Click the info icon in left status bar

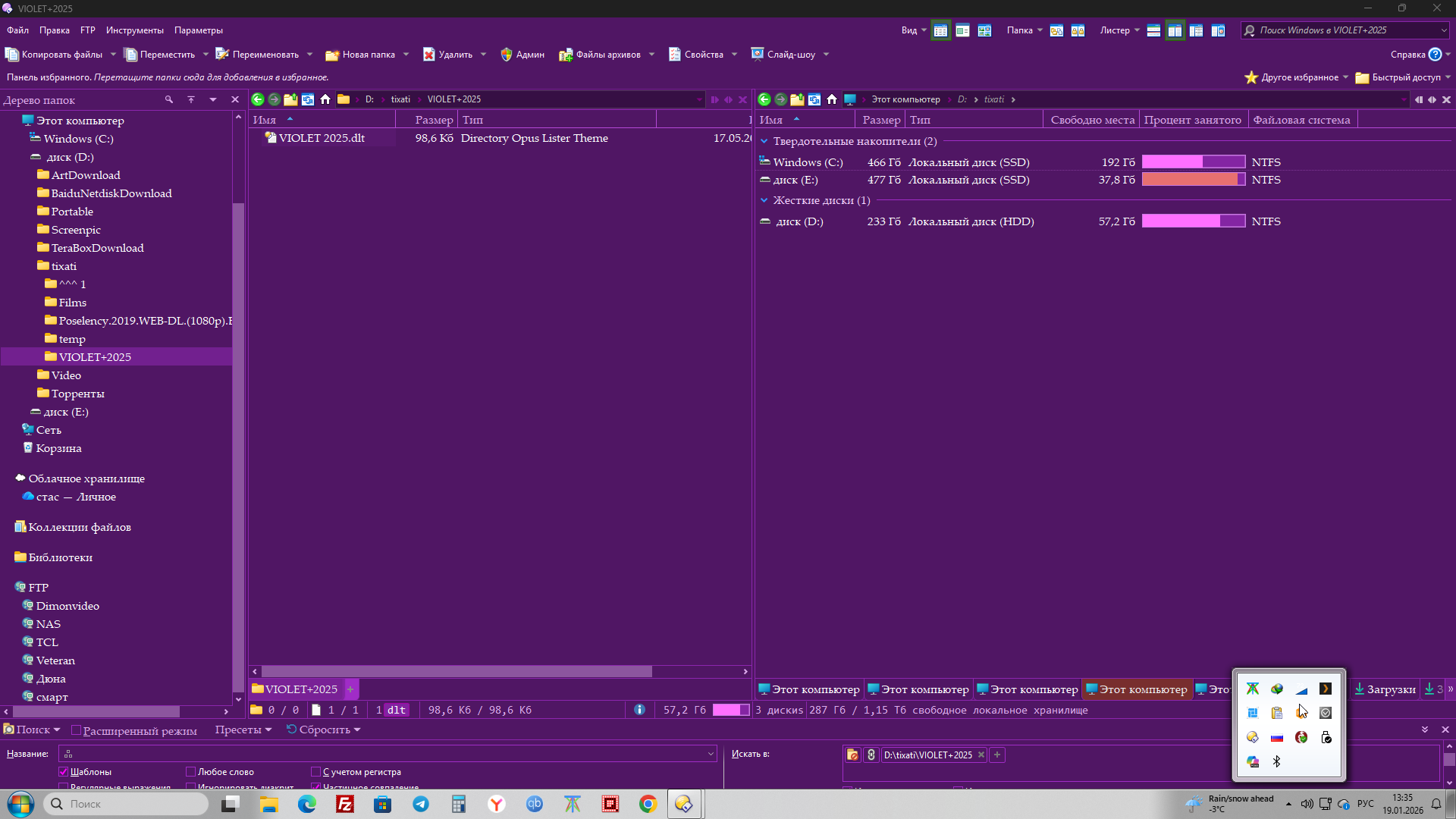[x=639, y=710]
